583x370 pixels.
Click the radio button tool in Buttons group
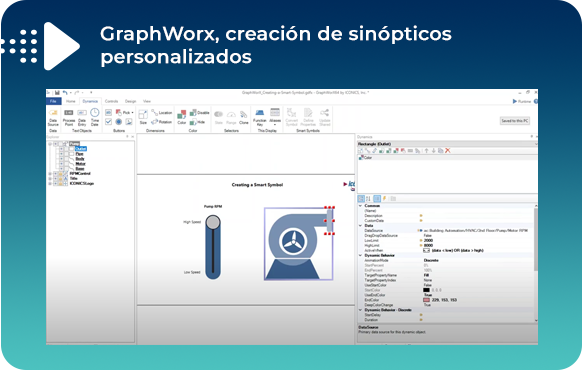tap(119, 122)
